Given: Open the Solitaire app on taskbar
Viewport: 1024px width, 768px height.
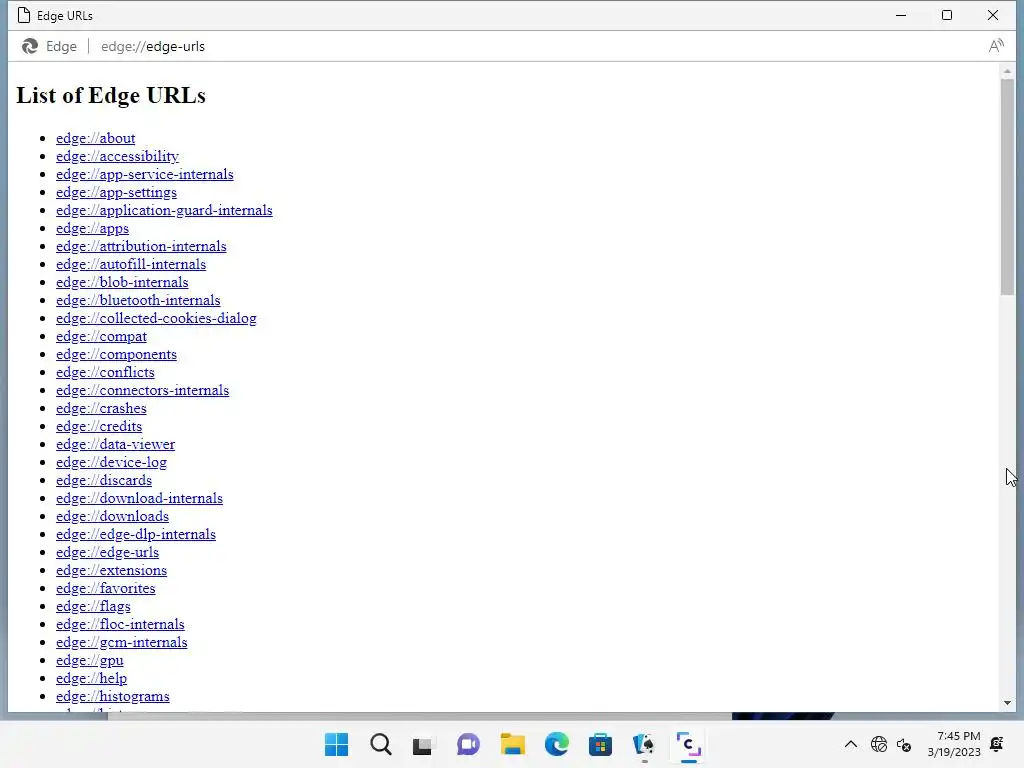Looking at the screenshot, I should click(644, 744).
